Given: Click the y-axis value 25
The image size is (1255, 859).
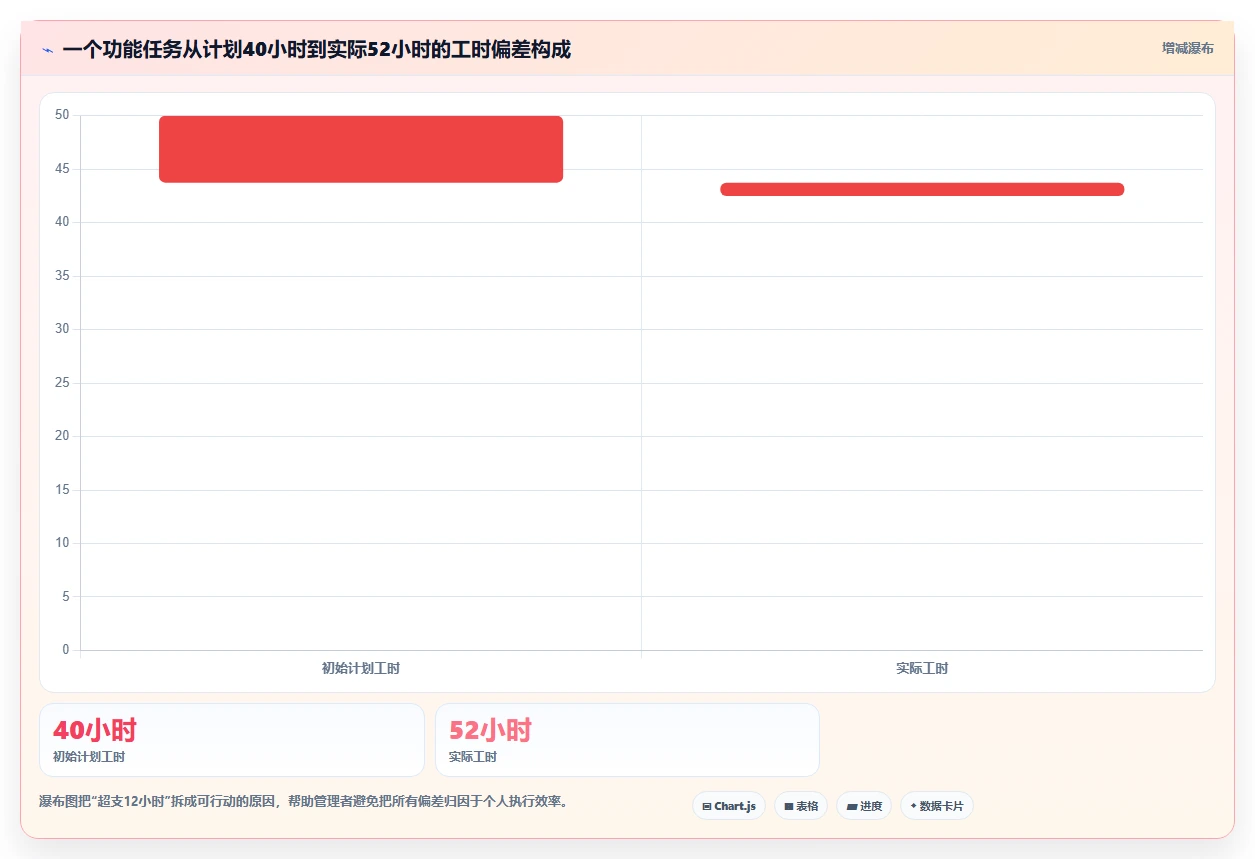Looking at the screenshot, I should click(62, 383).
